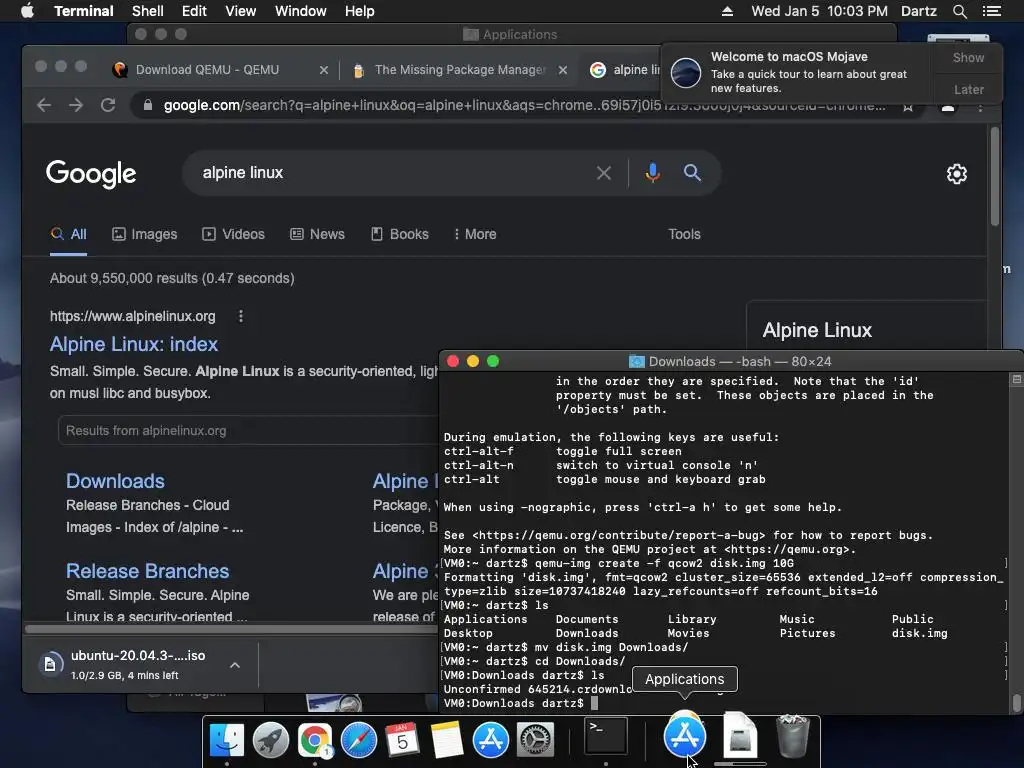The width and height of the screenshot is (1024, 768).
Task: Show the macOS Mojave tour notification
Action: point(968,57)
